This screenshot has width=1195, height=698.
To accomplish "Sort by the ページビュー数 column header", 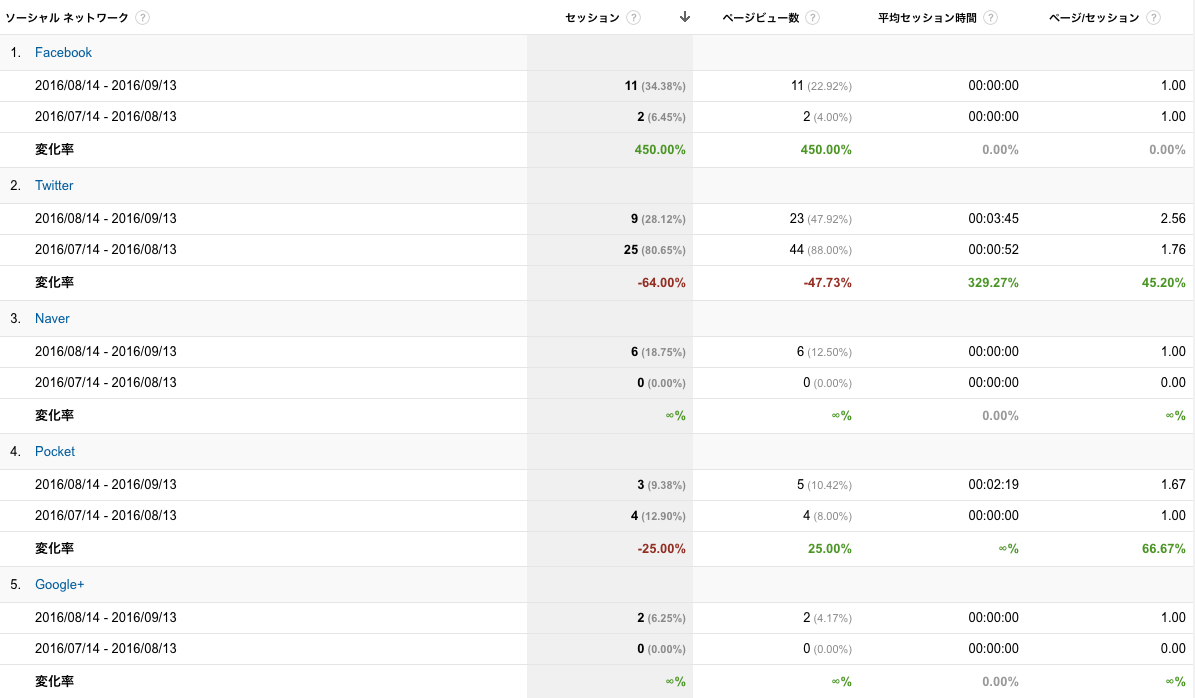I will (761, 18).
